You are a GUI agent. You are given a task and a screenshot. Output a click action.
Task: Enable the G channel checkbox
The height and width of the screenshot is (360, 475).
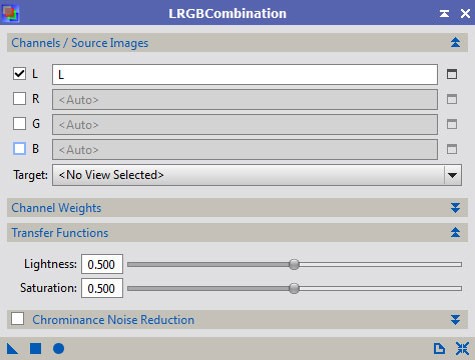pyautogui.click(x=19, y=123)
